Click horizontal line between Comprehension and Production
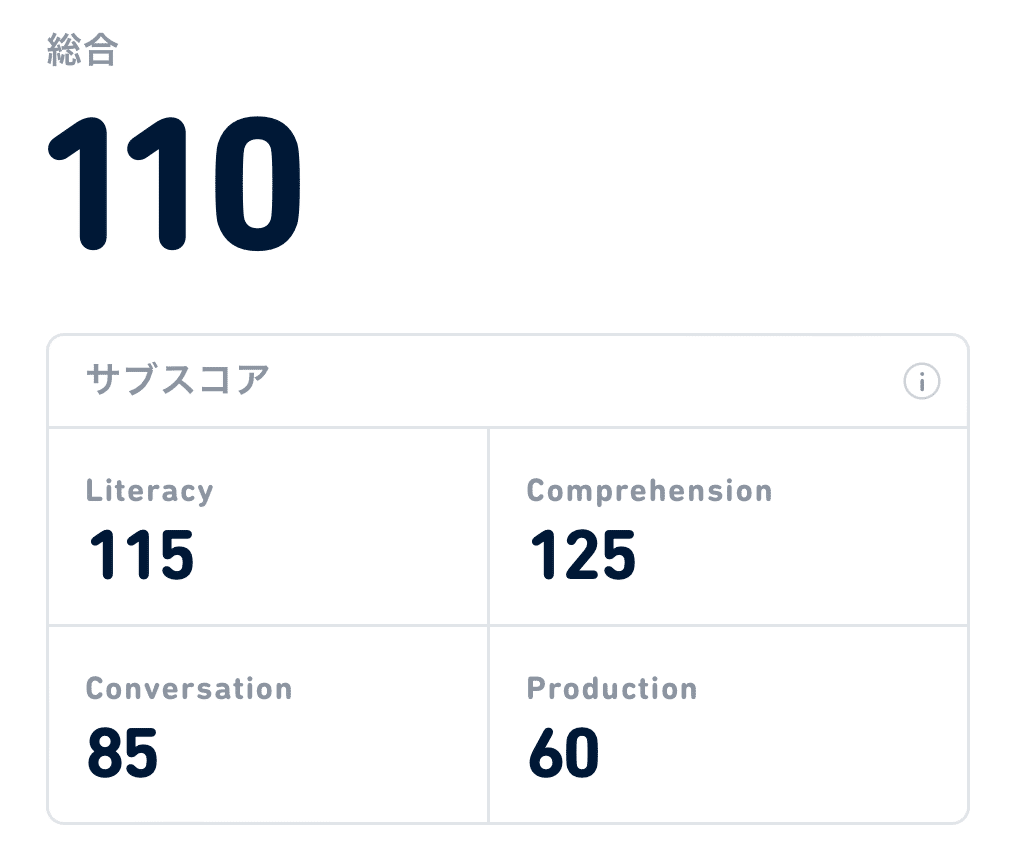Viewport: 1020px width, 863px height. point(728,626)
